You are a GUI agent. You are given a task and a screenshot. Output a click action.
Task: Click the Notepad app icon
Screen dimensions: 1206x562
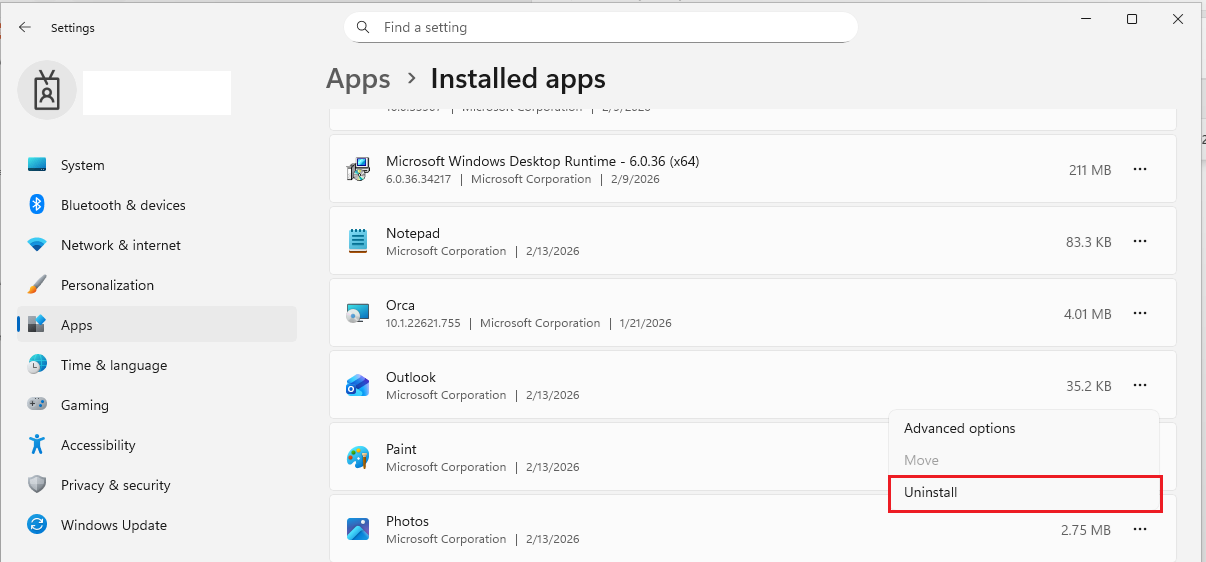point(358,241)
